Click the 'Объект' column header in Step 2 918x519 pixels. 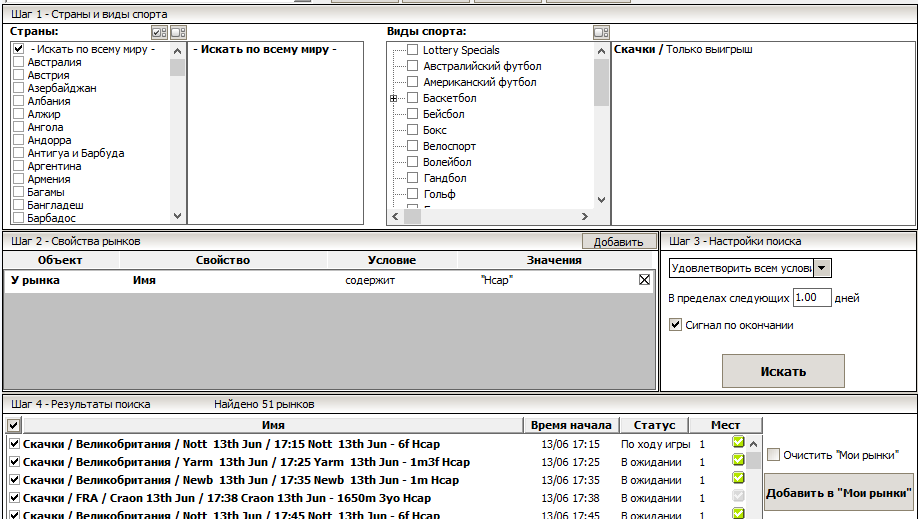(x=60, y=260)
